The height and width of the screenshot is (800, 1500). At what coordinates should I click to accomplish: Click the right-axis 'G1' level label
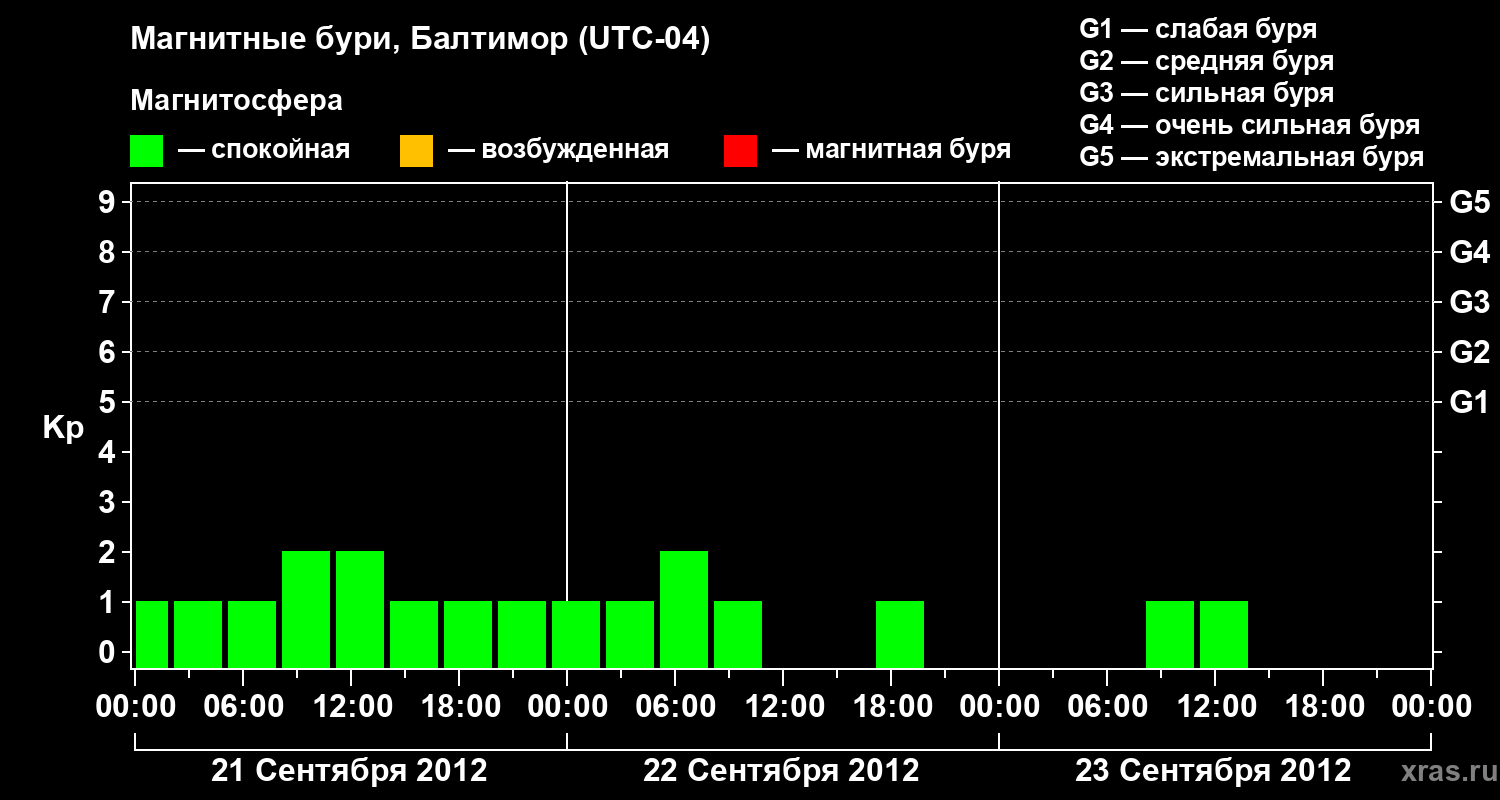(1470, 402)
